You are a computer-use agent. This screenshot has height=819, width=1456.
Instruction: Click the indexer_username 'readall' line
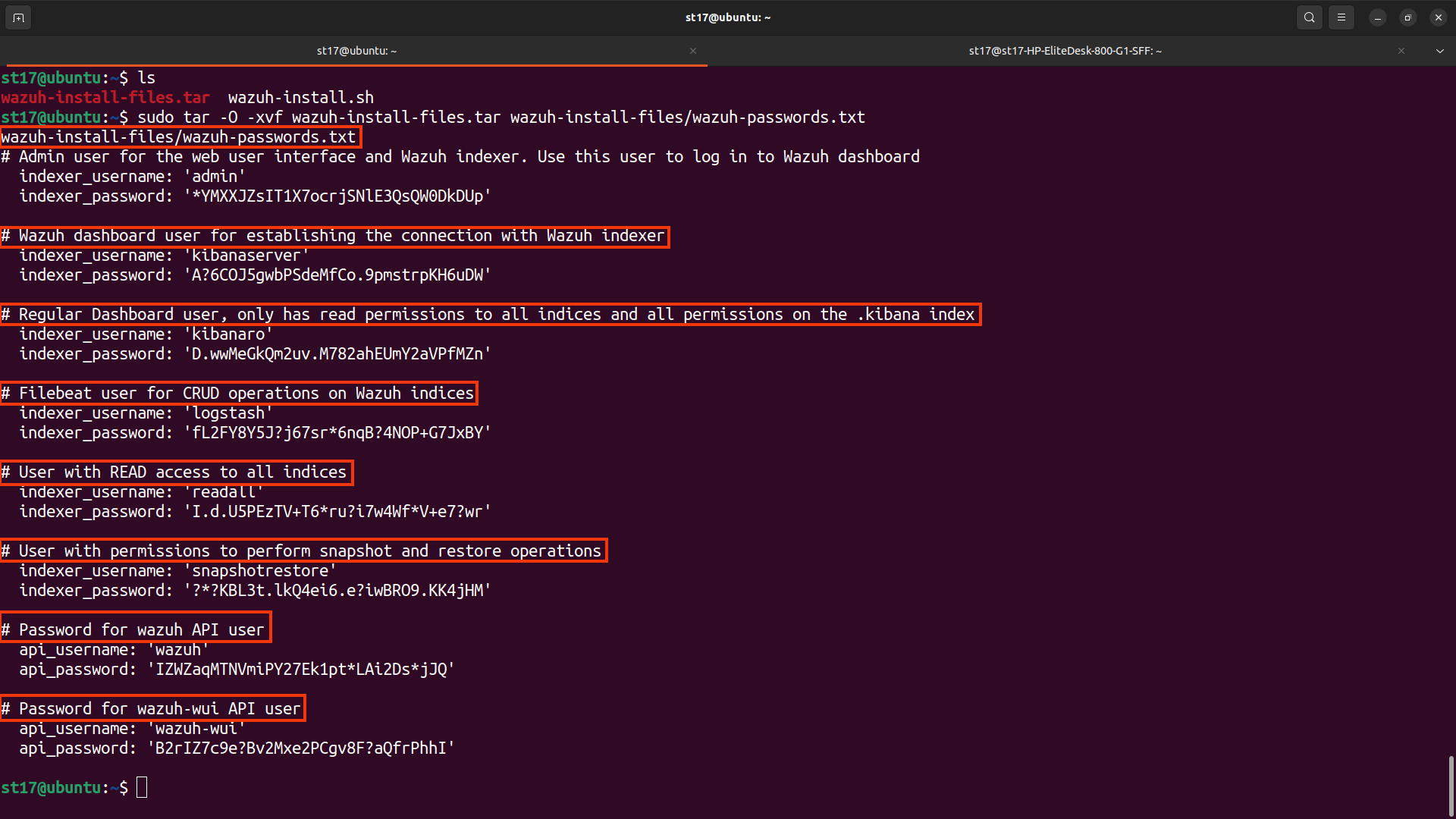[142, 491]
